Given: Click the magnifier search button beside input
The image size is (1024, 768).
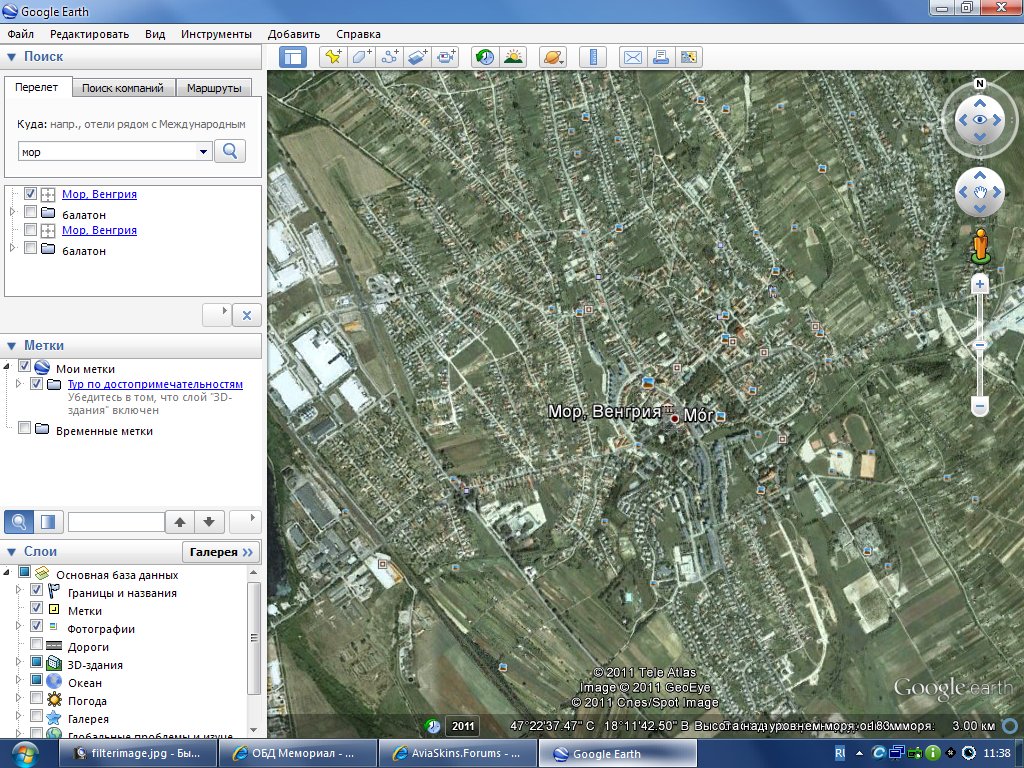Looking at the screenshot, I should click(230, 152).
